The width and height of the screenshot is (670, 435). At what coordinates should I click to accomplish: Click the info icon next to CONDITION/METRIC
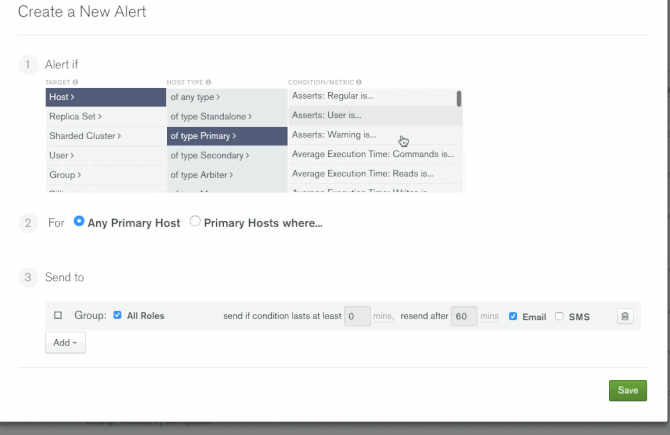[x=358, y=82]
